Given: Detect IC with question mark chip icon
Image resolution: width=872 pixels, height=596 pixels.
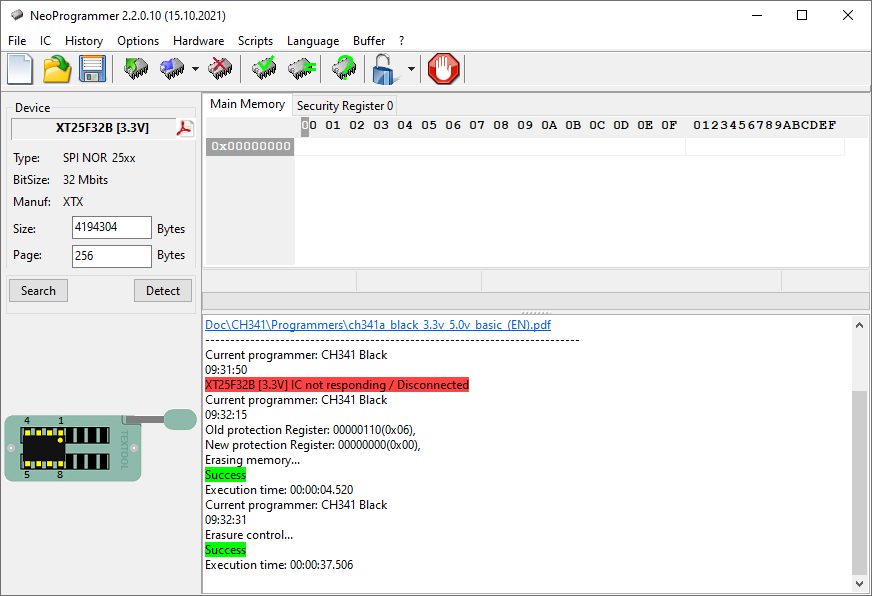Looking at the screenshot, I should tap(344, 69).
